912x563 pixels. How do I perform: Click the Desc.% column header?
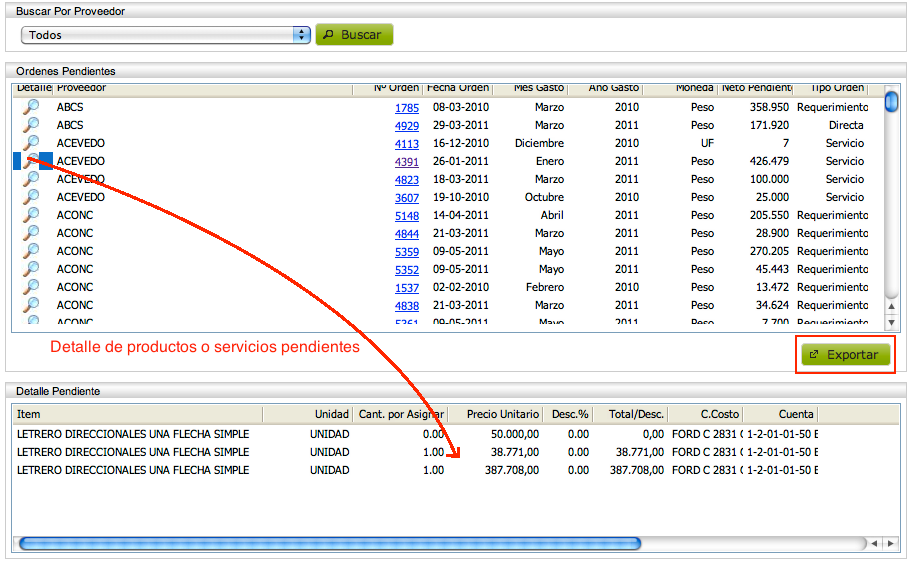click(x=568, y=414)
